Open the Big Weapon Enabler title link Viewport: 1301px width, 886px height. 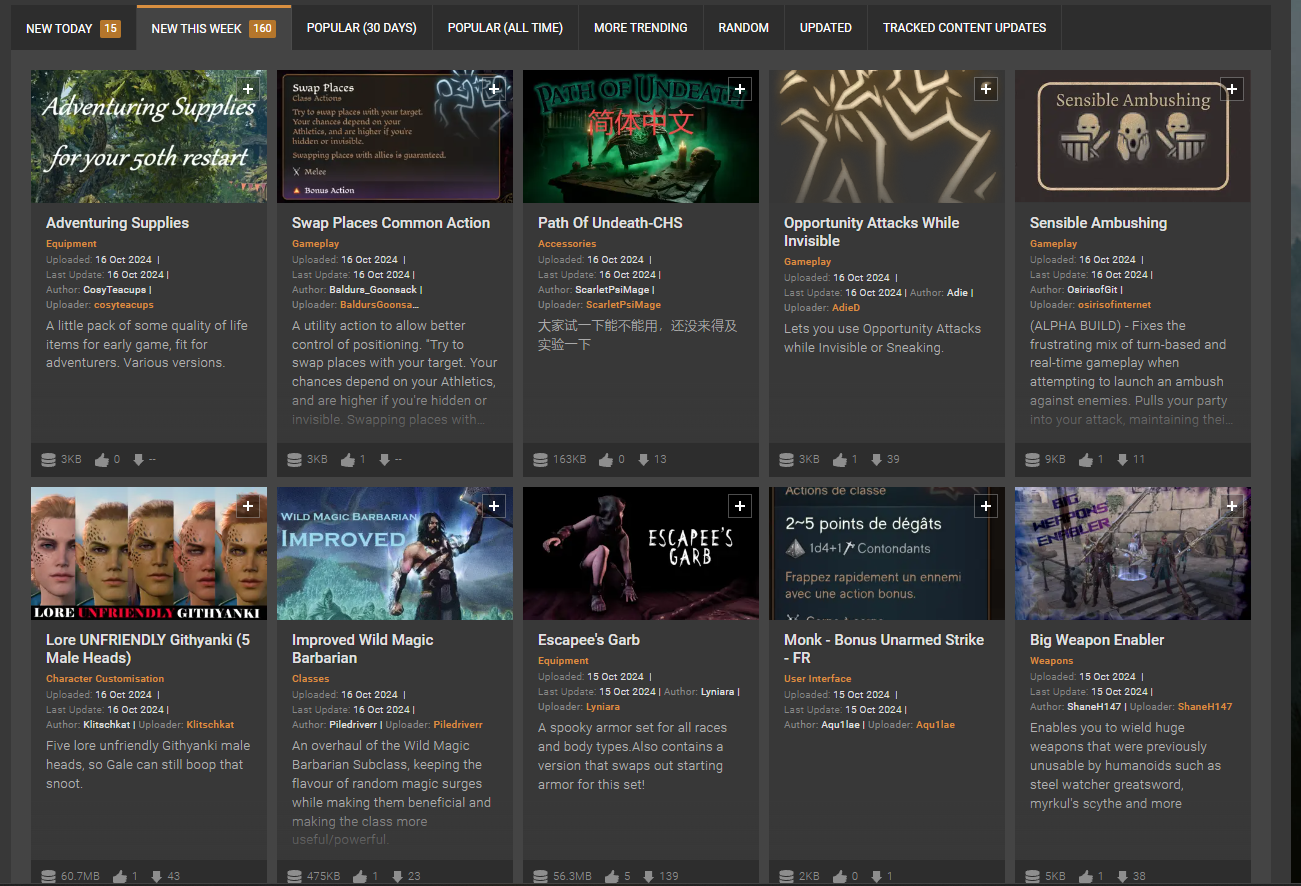pos(1097,640)
